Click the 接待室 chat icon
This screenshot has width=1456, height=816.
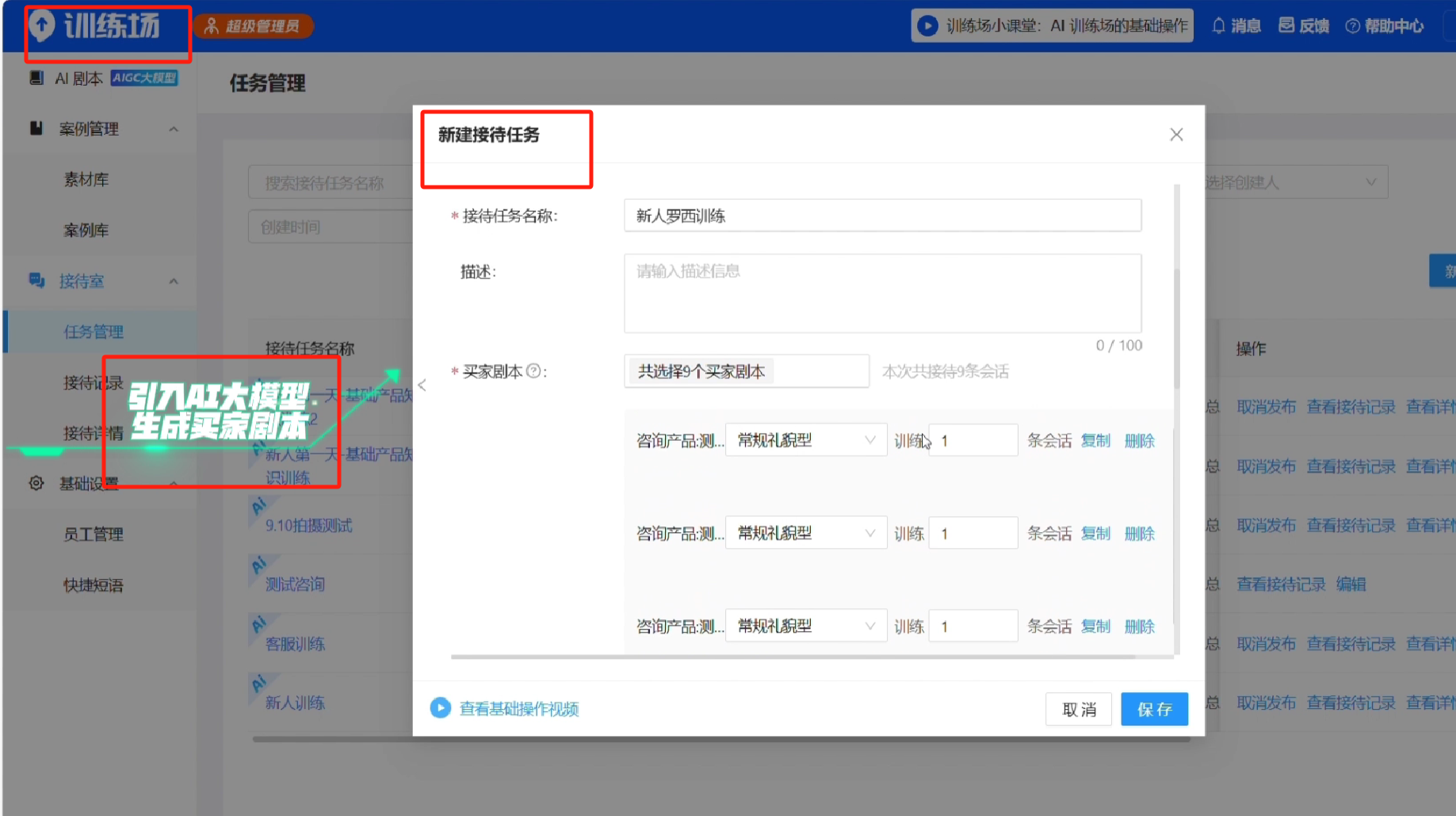click(x=36, y=280)
